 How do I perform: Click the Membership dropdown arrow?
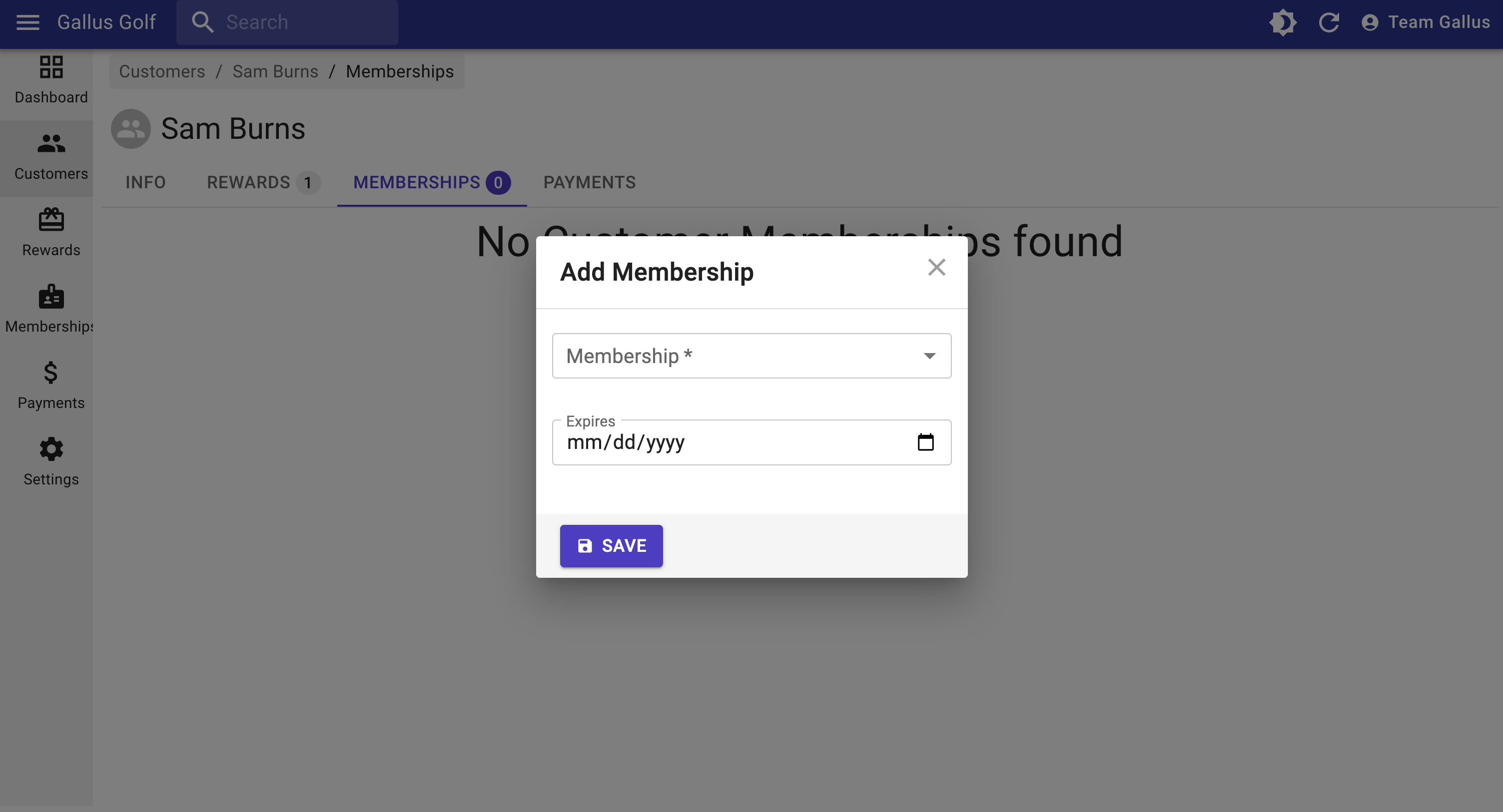929,356
